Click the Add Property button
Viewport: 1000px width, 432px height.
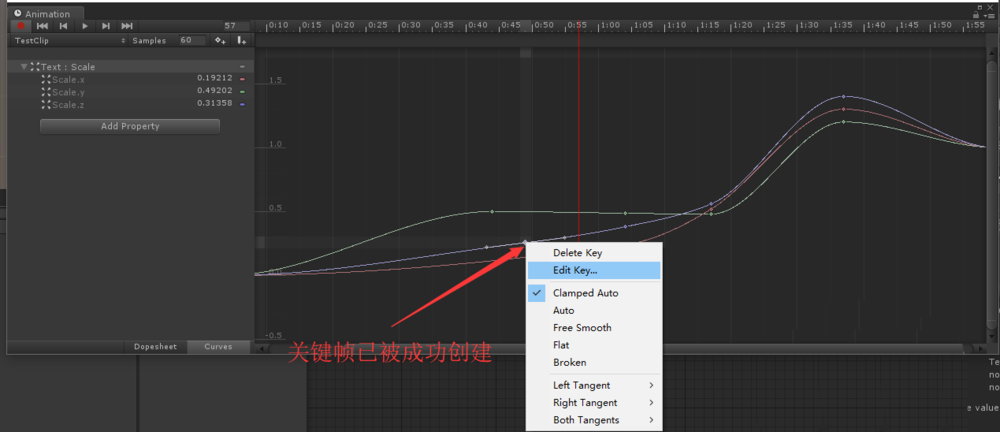click(130, 126)
